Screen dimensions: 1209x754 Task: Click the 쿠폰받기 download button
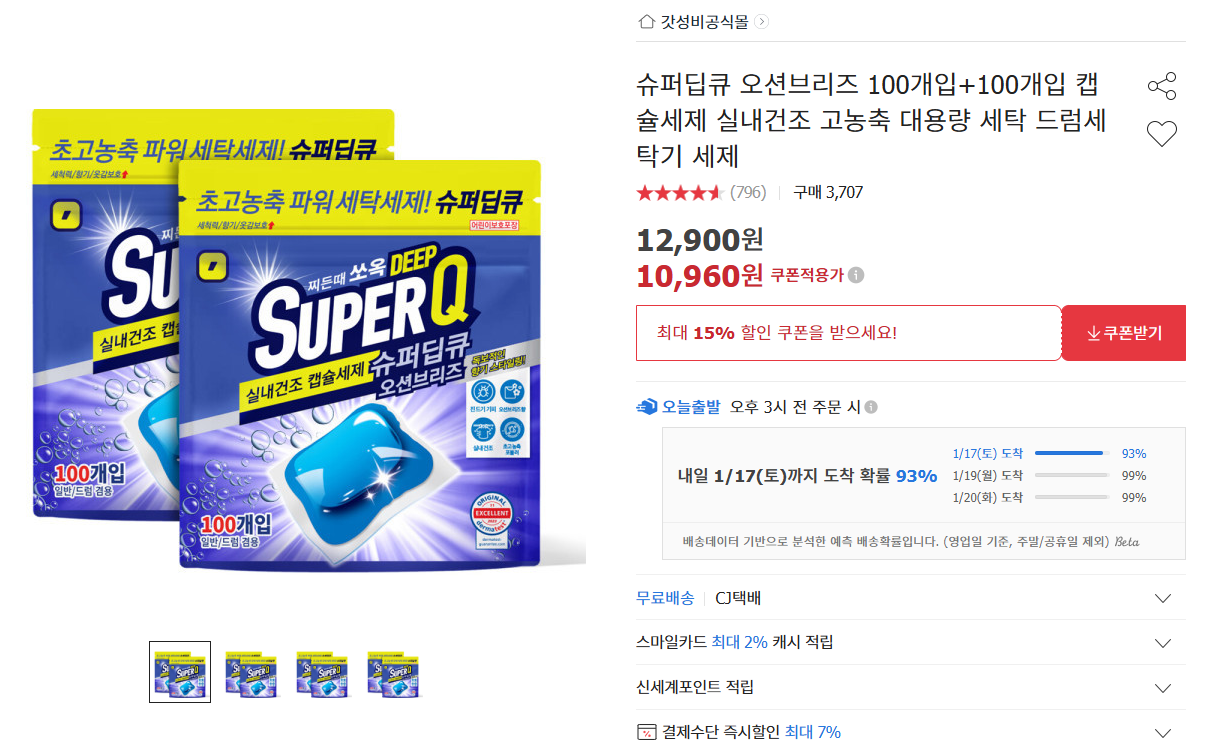tap(1123, 333)
